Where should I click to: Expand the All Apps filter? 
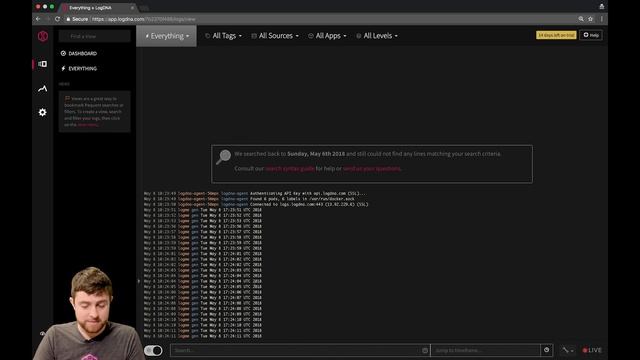pyautogui.click(x=327, y=36)
